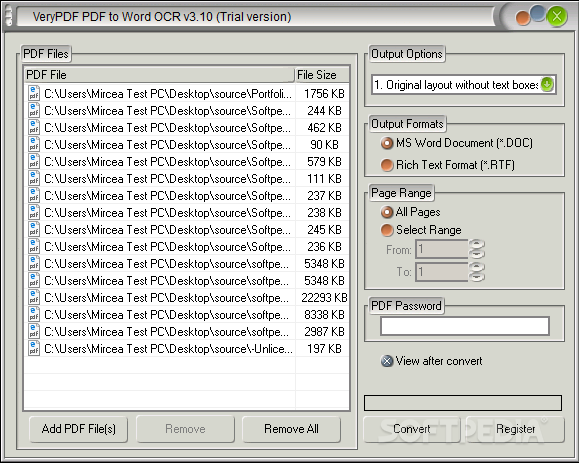This screenshot has height=463, width=579.
Task: Click the PDF icon of the 8338 KB file
Action: click(34, 314)
